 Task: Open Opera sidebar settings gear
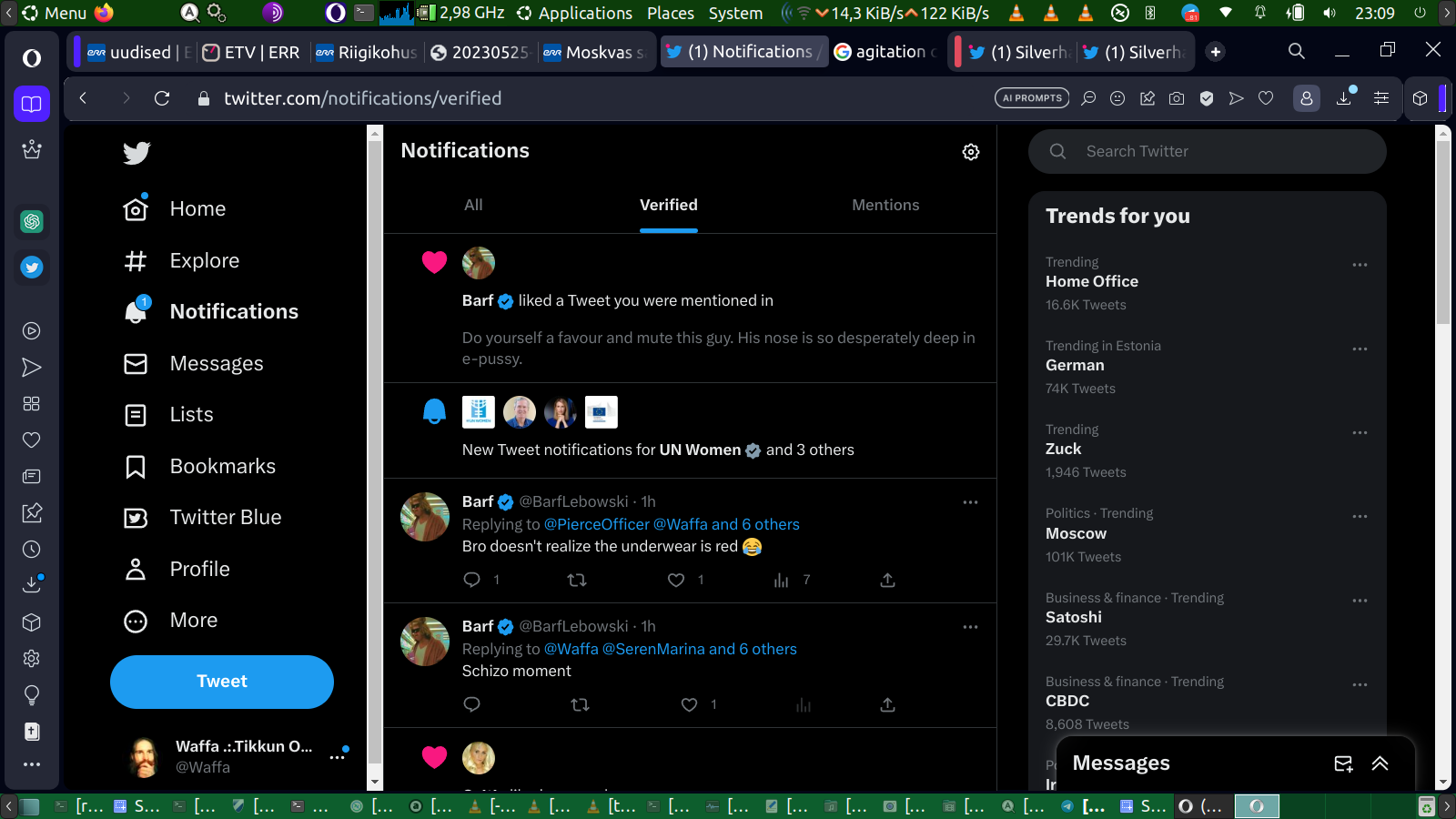coord(32,658)
